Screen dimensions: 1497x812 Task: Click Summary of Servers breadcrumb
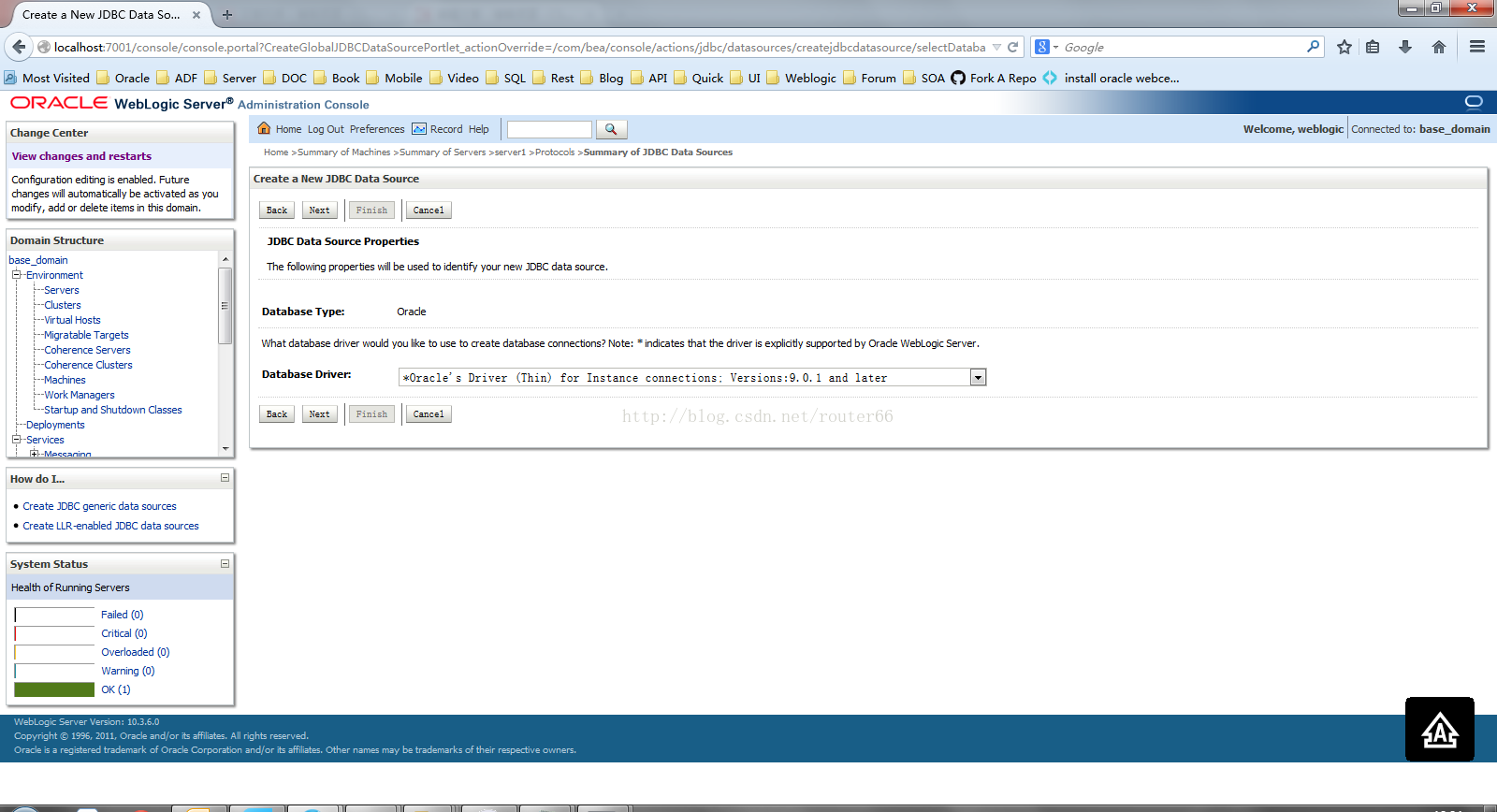point(443,152)
